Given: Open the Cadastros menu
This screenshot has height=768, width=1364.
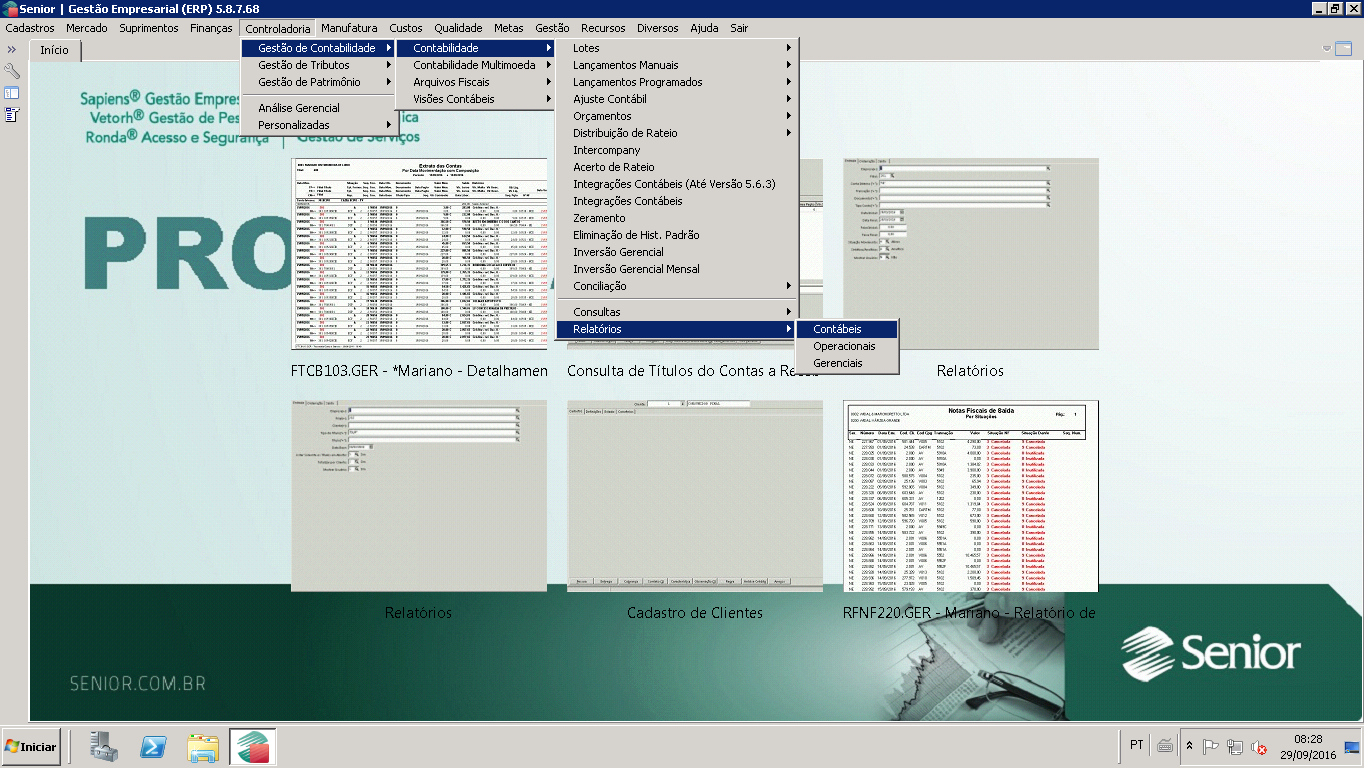Looking at the screenshot, I should (30, 28).
